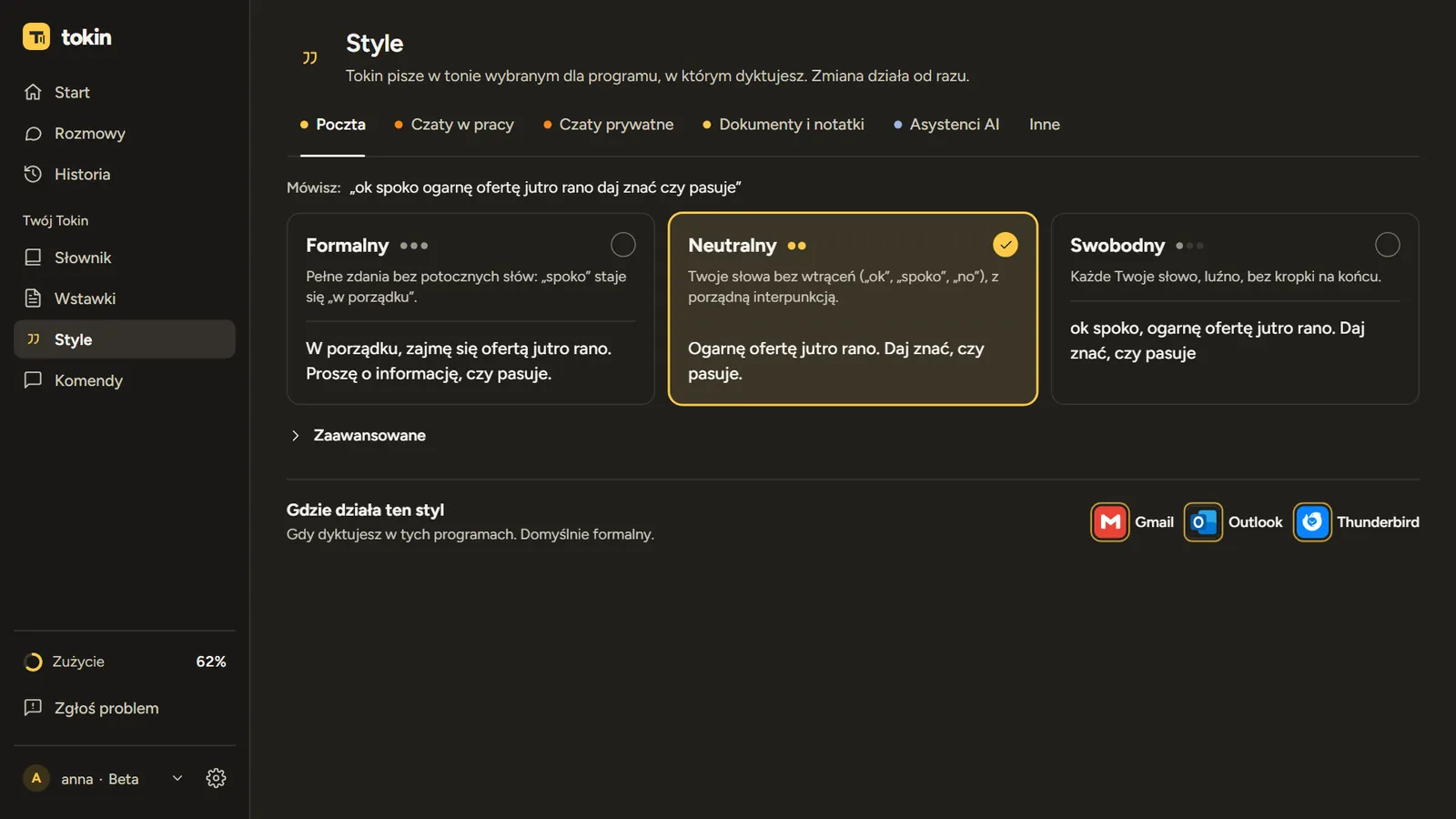Screen dimensions: 1456x819
Task: Click the Outlook label
Action: coord(1255,522)
